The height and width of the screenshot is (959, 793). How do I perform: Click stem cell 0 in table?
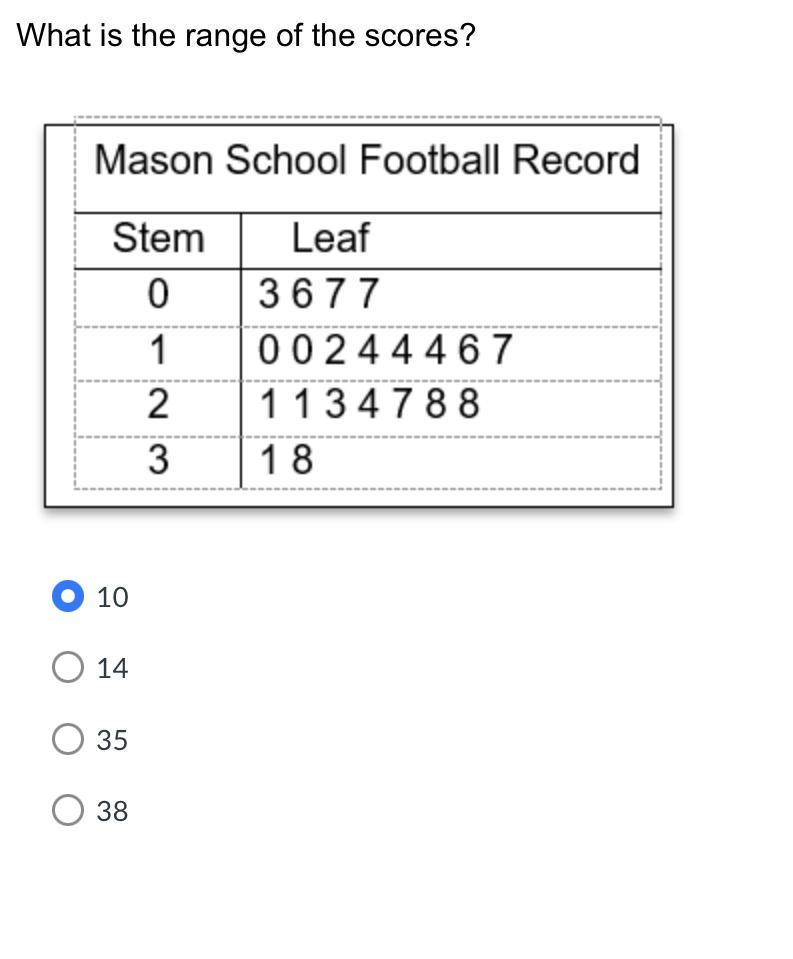click(158, 295)
